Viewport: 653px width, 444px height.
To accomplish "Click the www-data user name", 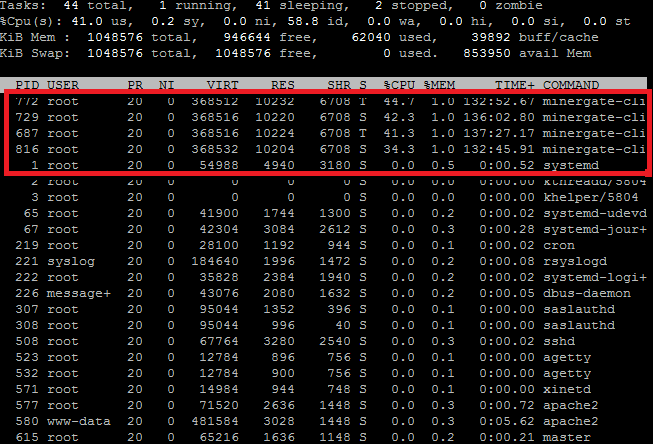I will [x=79, y=422].
